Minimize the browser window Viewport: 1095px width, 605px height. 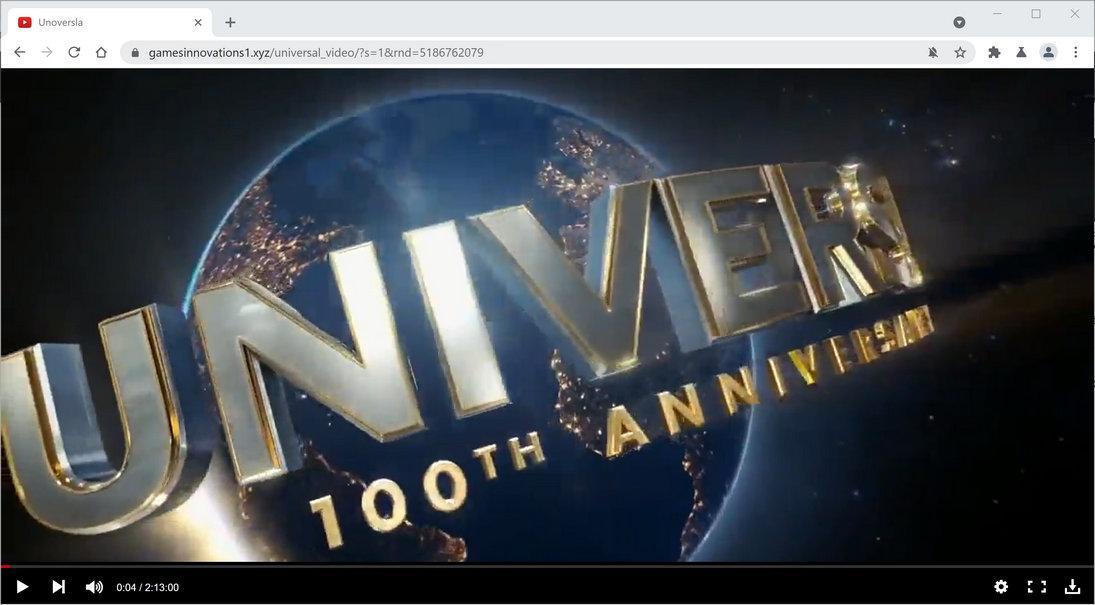[997, 13]
